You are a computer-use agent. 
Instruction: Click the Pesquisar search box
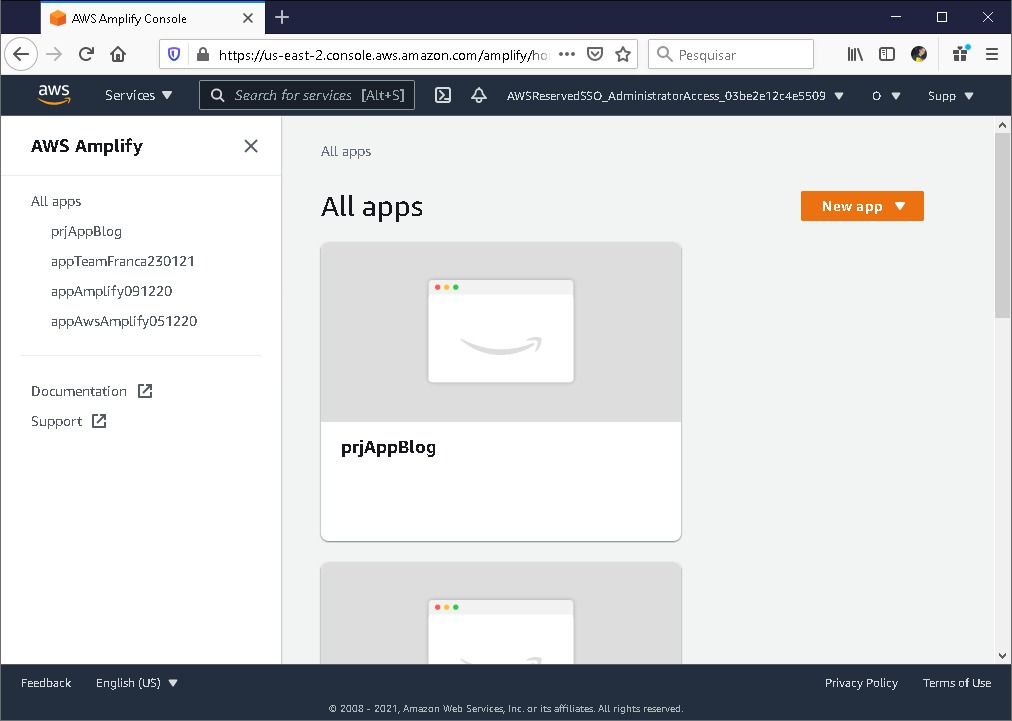731,54
